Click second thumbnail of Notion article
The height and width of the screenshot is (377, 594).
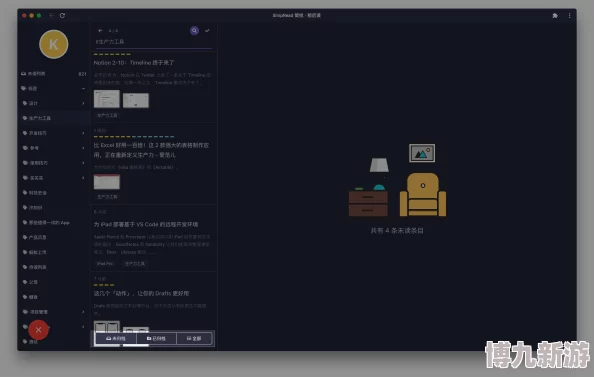click(x=136, y=100)
